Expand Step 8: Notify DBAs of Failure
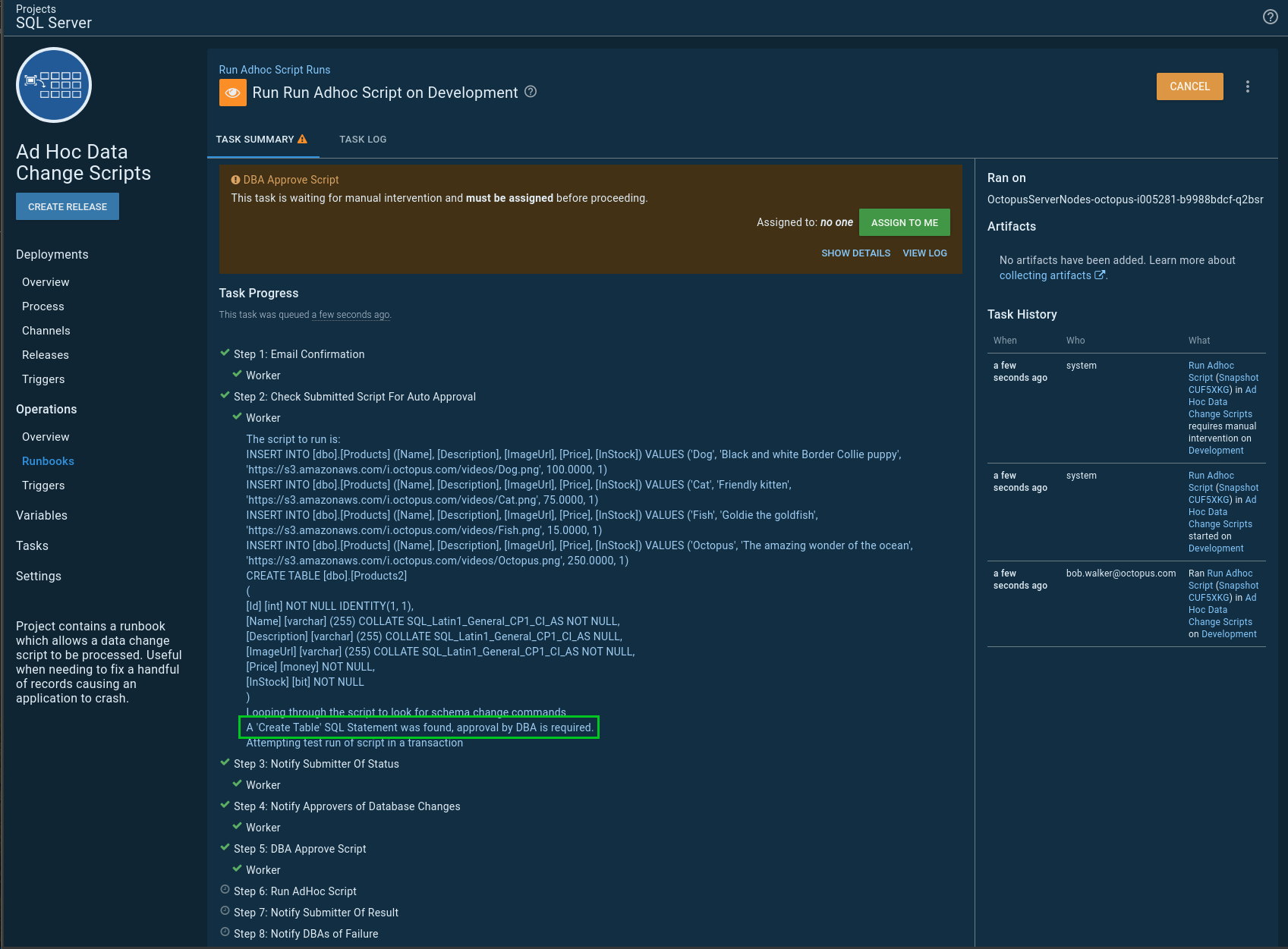Viewport: 1288px width, 949px height. 305,934
